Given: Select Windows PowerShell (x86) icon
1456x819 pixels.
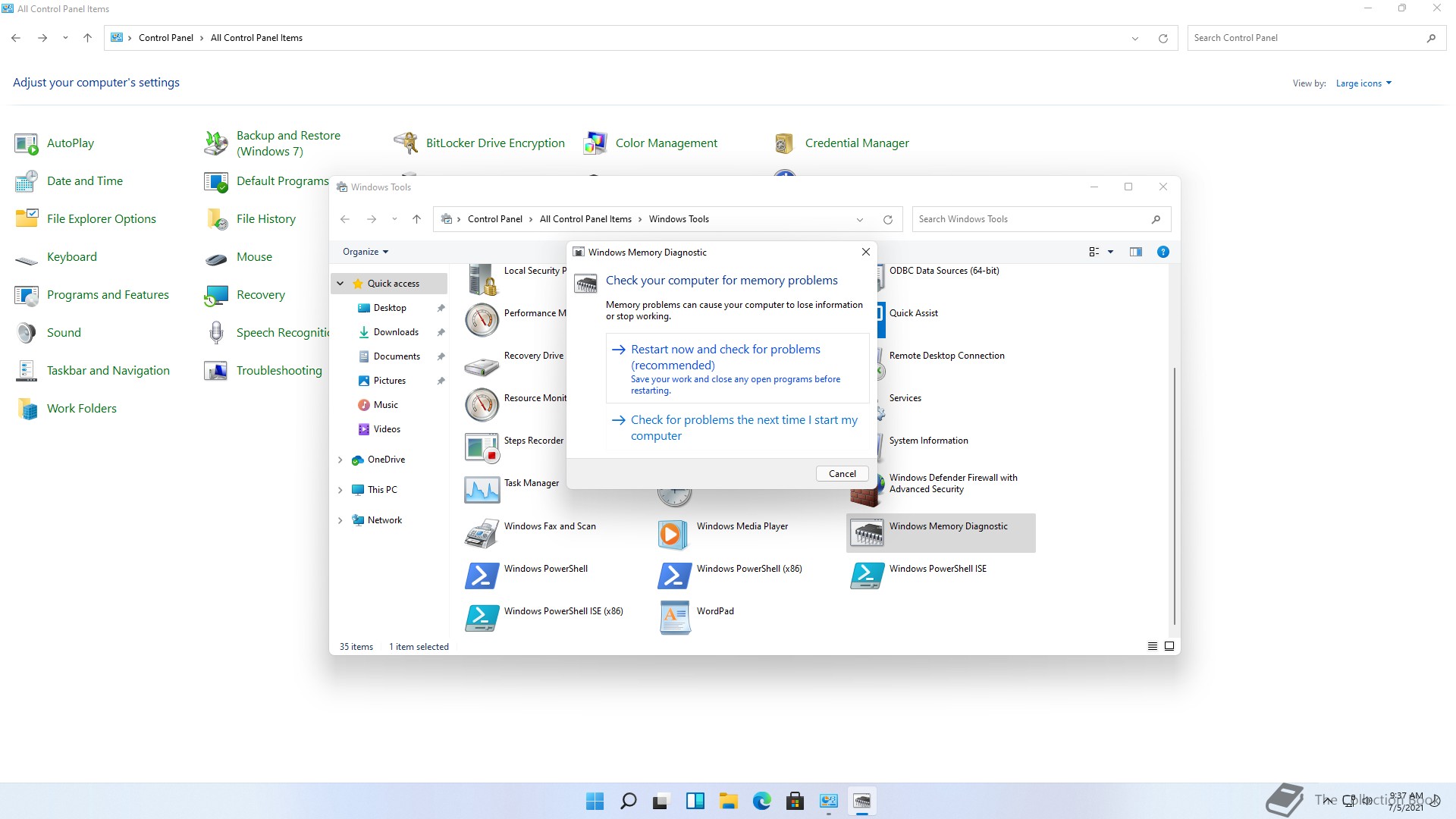Looking at the screenshot, I should 674,576.
